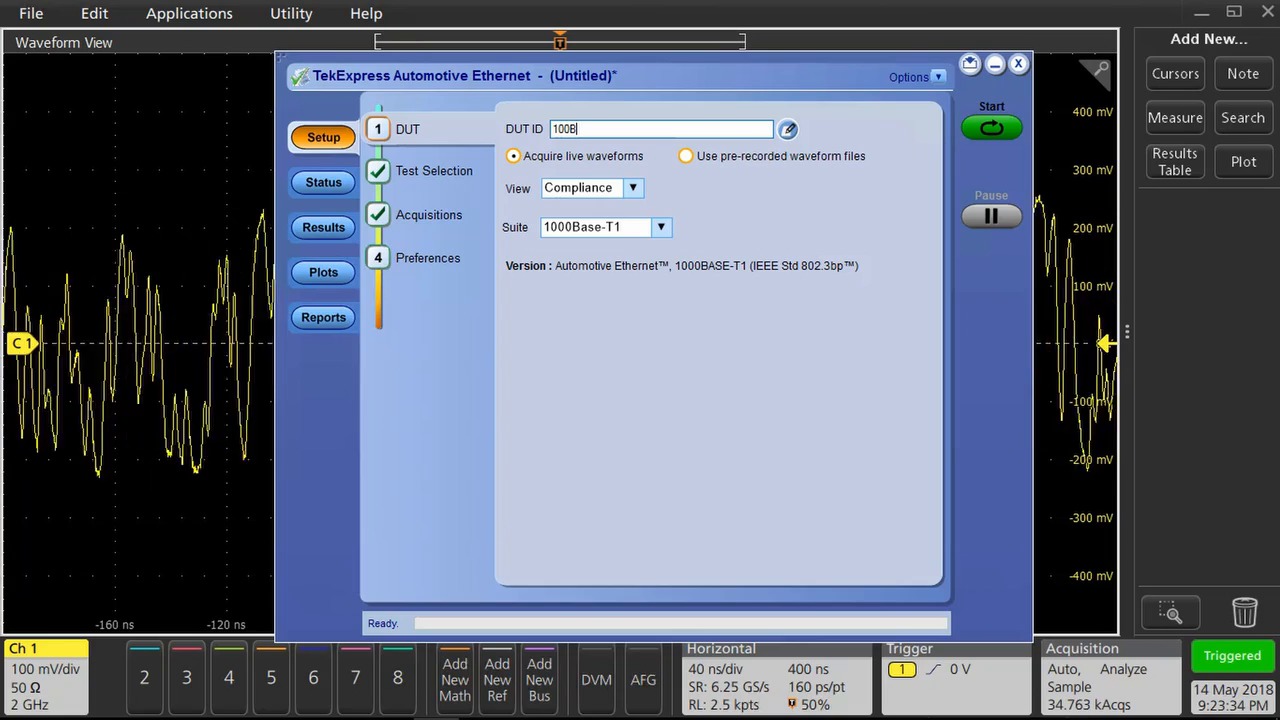Open the TekExpress Options dropdown
1280x720 pixels.
coord(916,76)
